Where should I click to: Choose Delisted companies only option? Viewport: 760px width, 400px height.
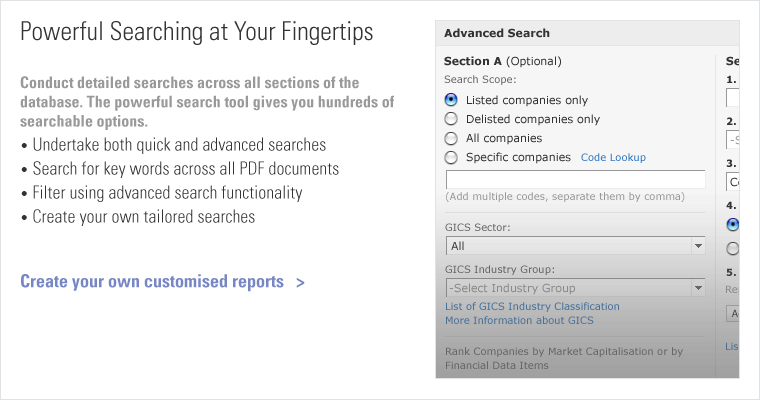click(451, 119)
